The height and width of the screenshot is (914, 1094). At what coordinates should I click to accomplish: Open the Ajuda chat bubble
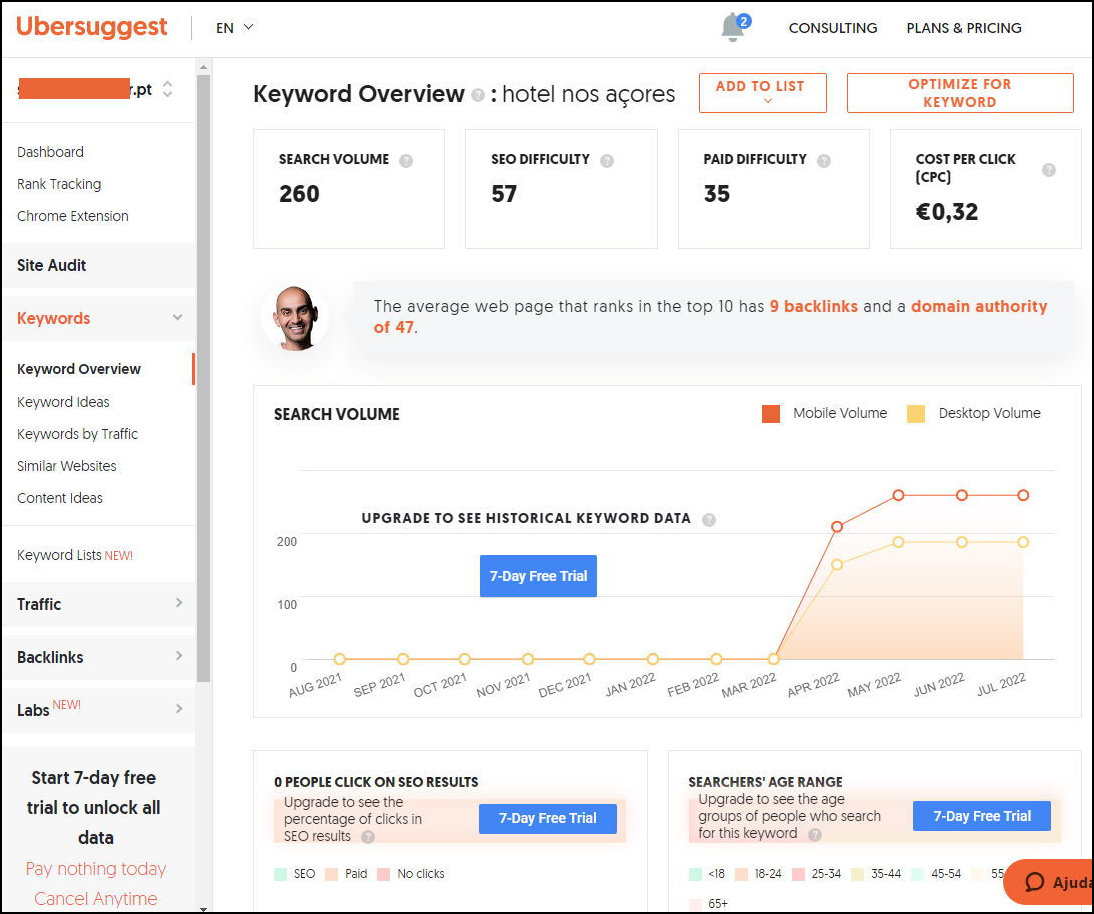coord(1049,882)
